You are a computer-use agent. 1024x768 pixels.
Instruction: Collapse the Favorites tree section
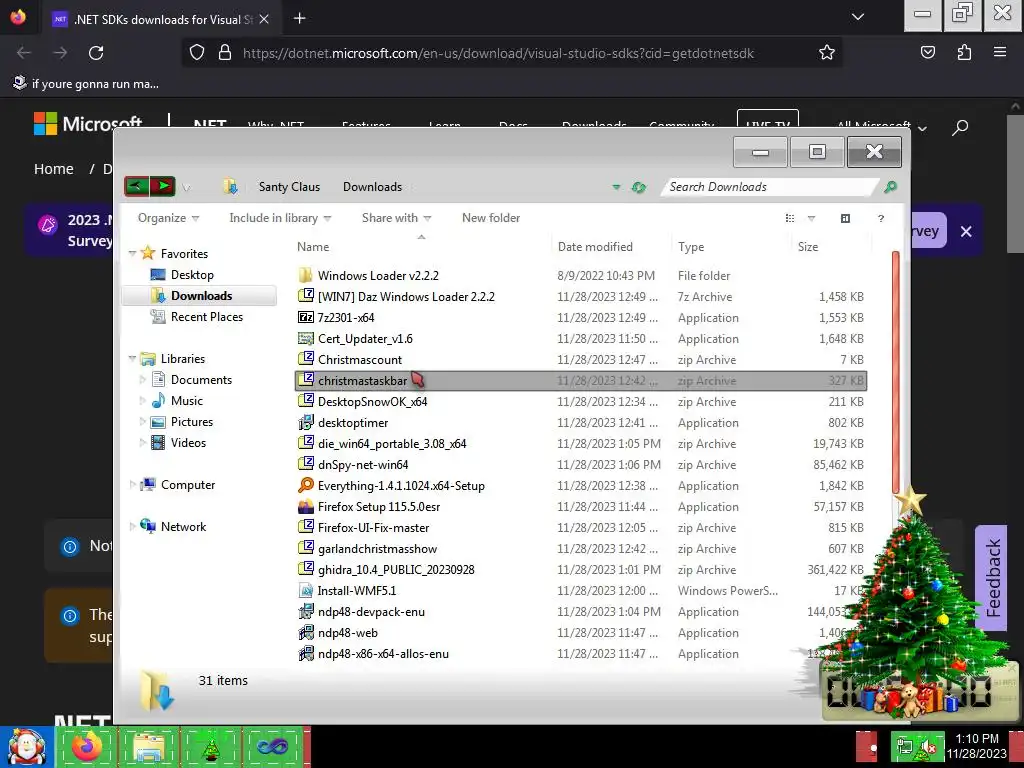[133, 253]
